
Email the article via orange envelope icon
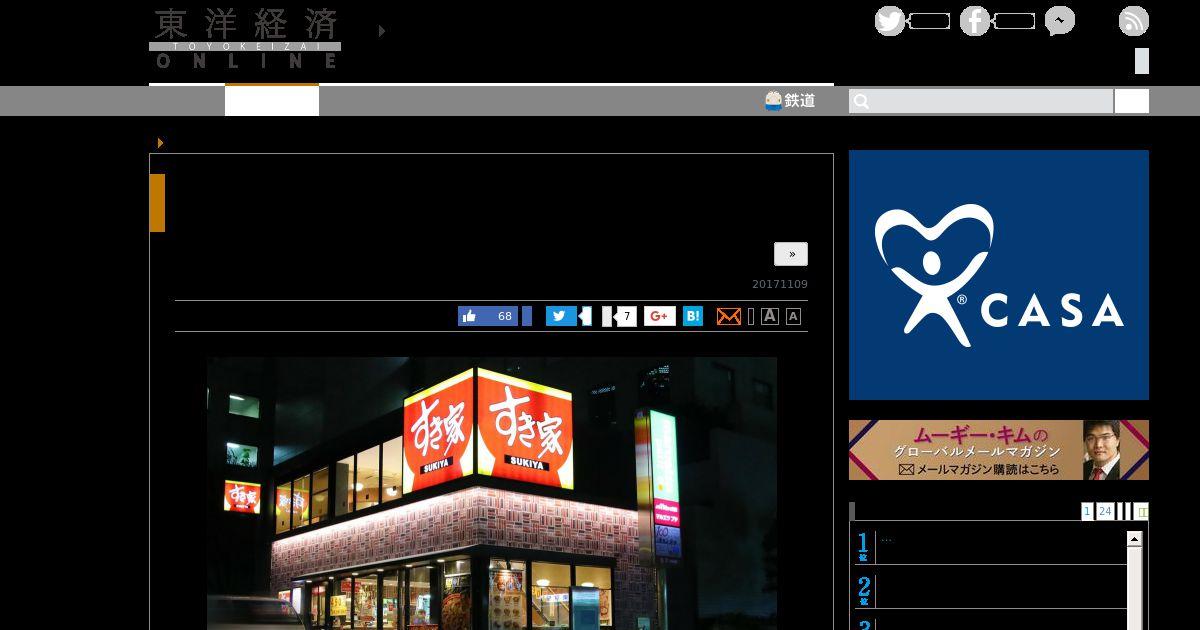pos(729,316)
